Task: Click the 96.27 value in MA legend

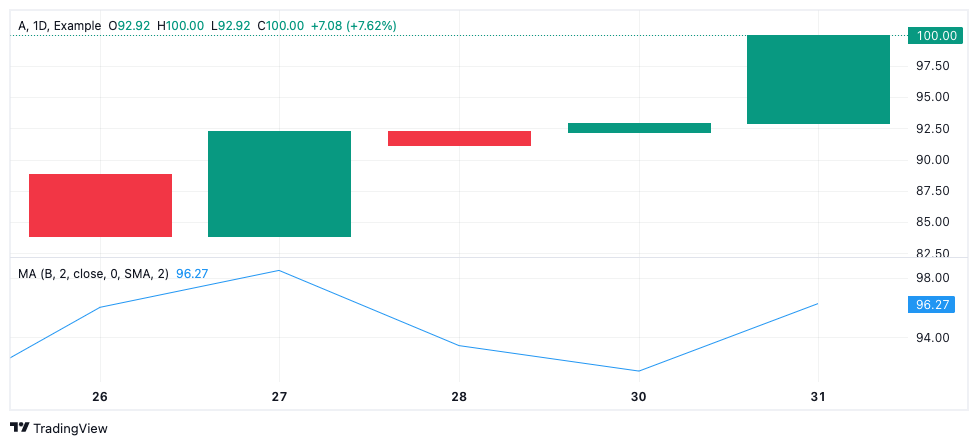Action: (x=192, y=273)
